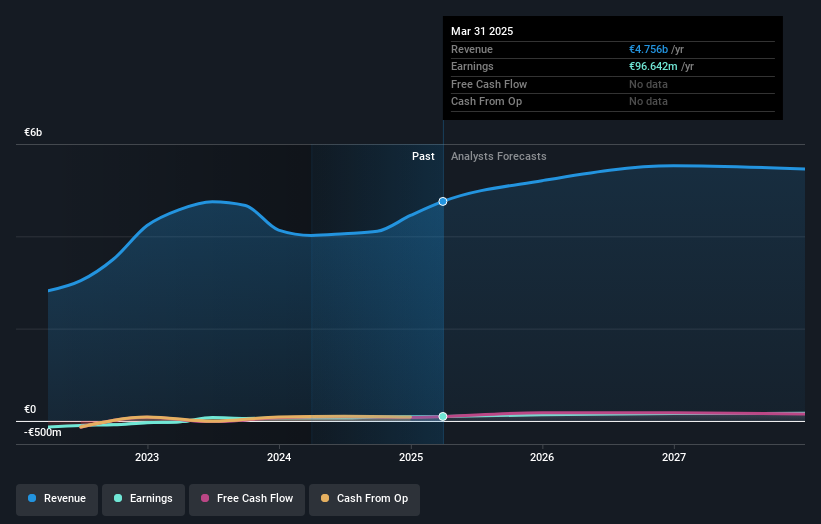Click the 2024 x-axis label
821x524 pixels.
click(279, 458)
